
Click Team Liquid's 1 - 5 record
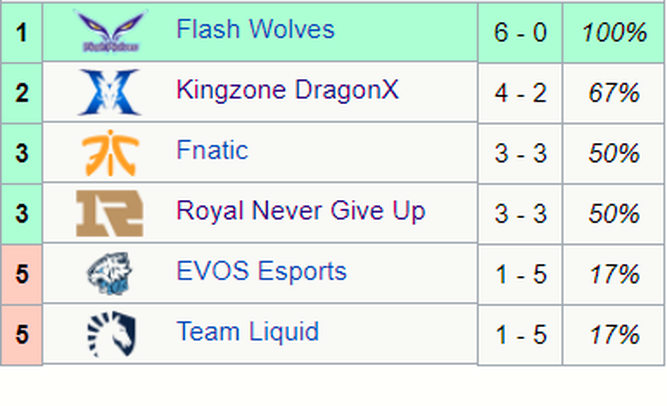(x=520, y=335)
